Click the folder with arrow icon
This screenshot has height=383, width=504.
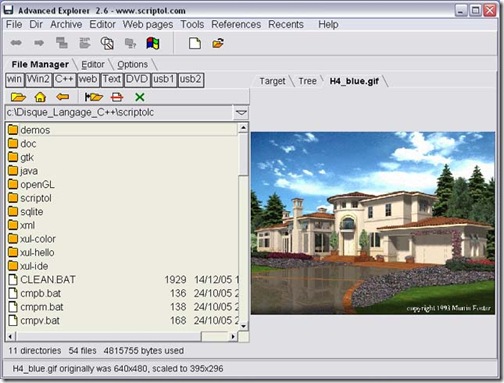click(x=94, y=97)
